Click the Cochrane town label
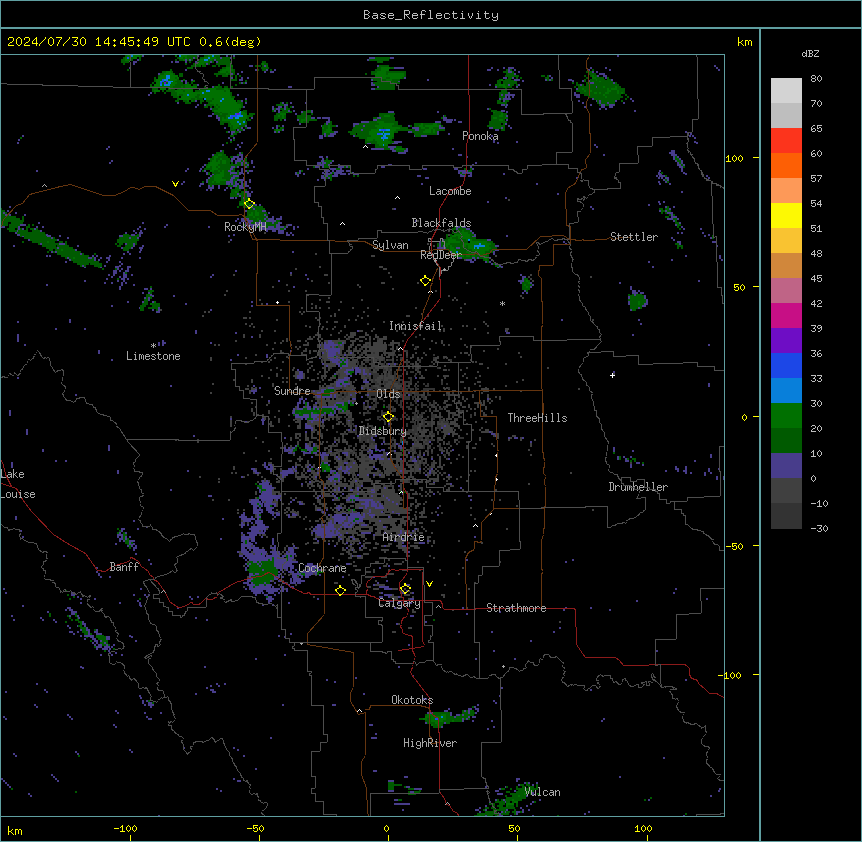 [322, 568]
